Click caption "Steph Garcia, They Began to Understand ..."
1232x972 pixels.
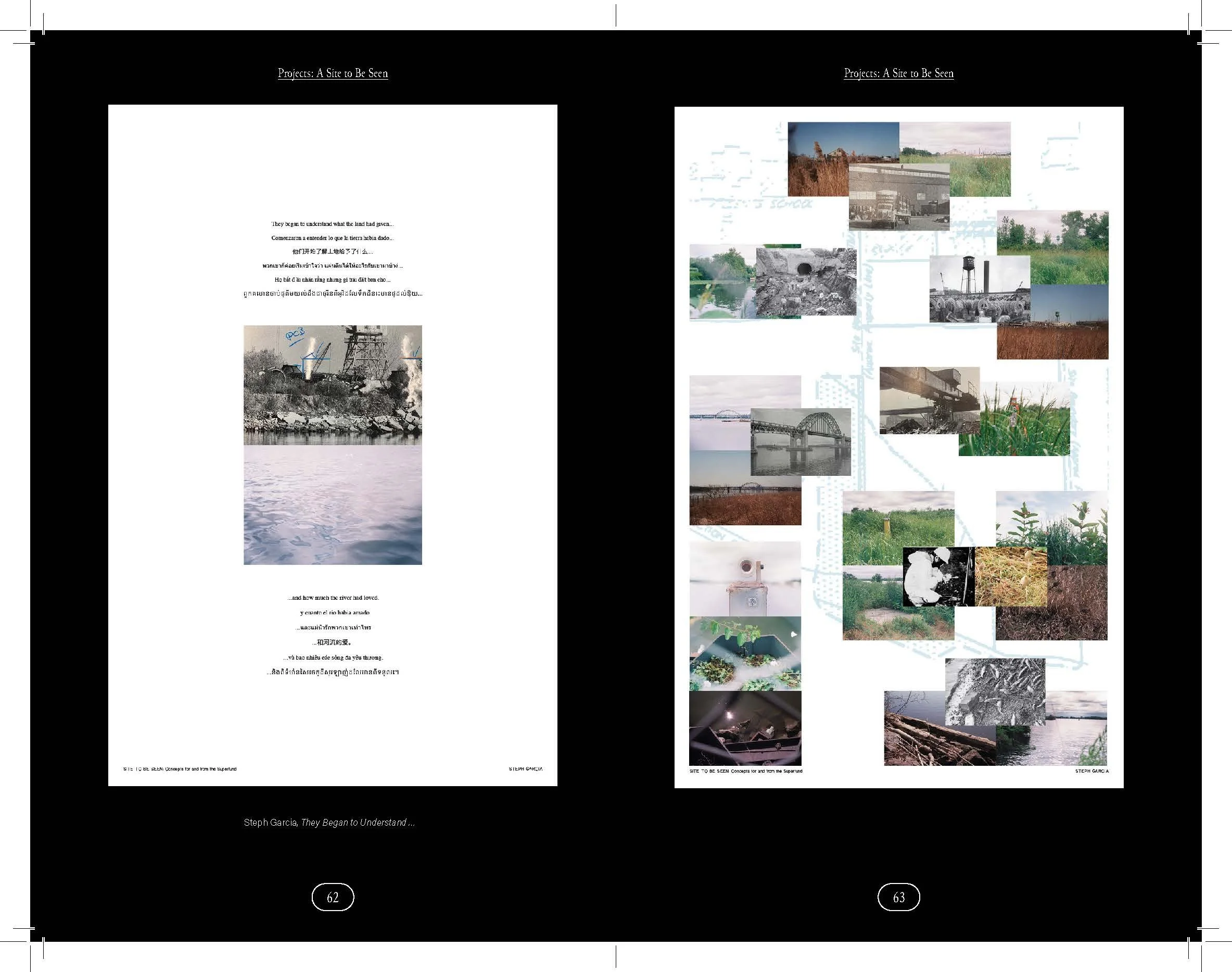pyautogui.click(x=329, y=823)
